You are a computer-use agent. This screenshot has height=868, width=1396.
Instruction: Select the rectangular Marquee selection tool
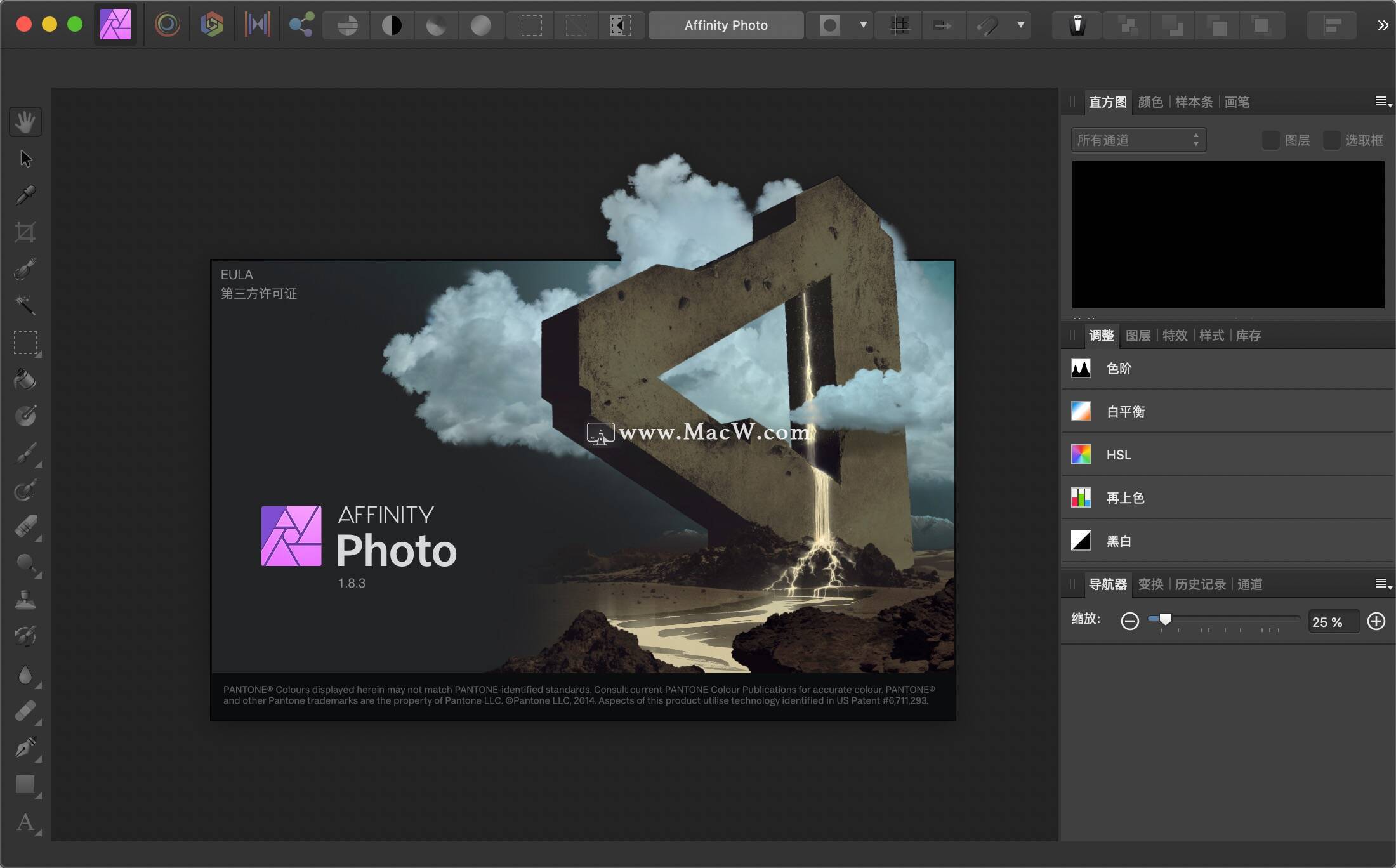click(x=25, y=343)
